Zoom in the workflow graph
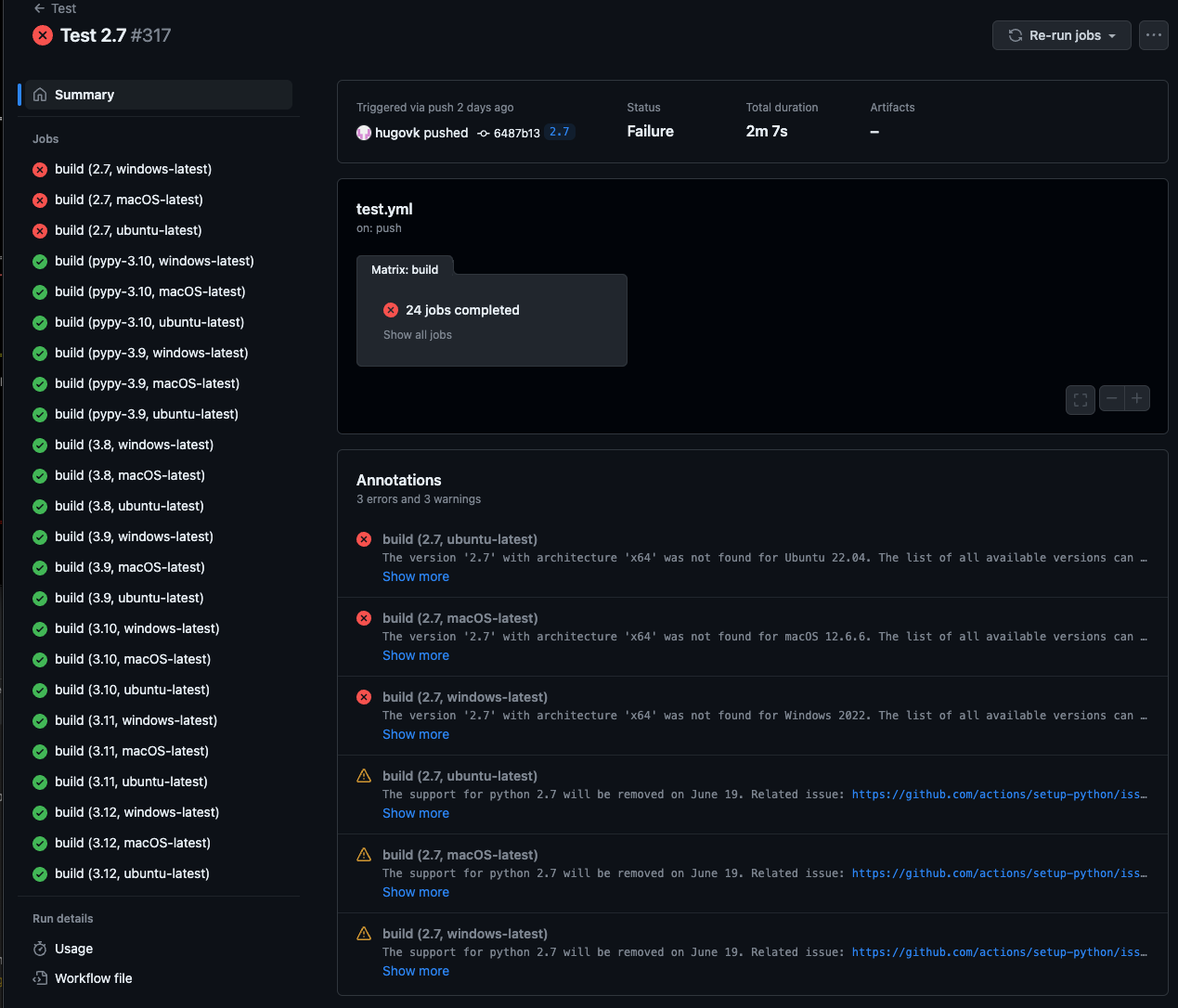Viewport: 1178px width, 1008px height. coord(1137,398)
